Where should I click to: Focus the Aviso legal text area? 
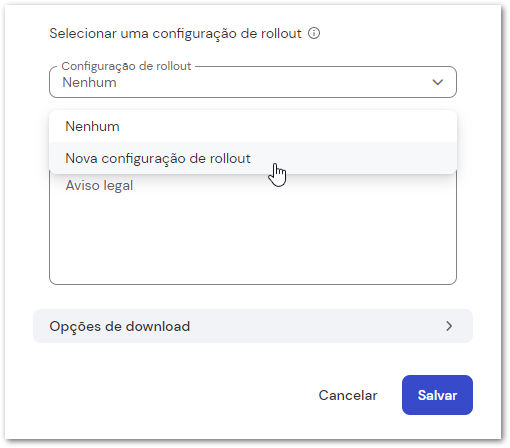coord(253,227)
